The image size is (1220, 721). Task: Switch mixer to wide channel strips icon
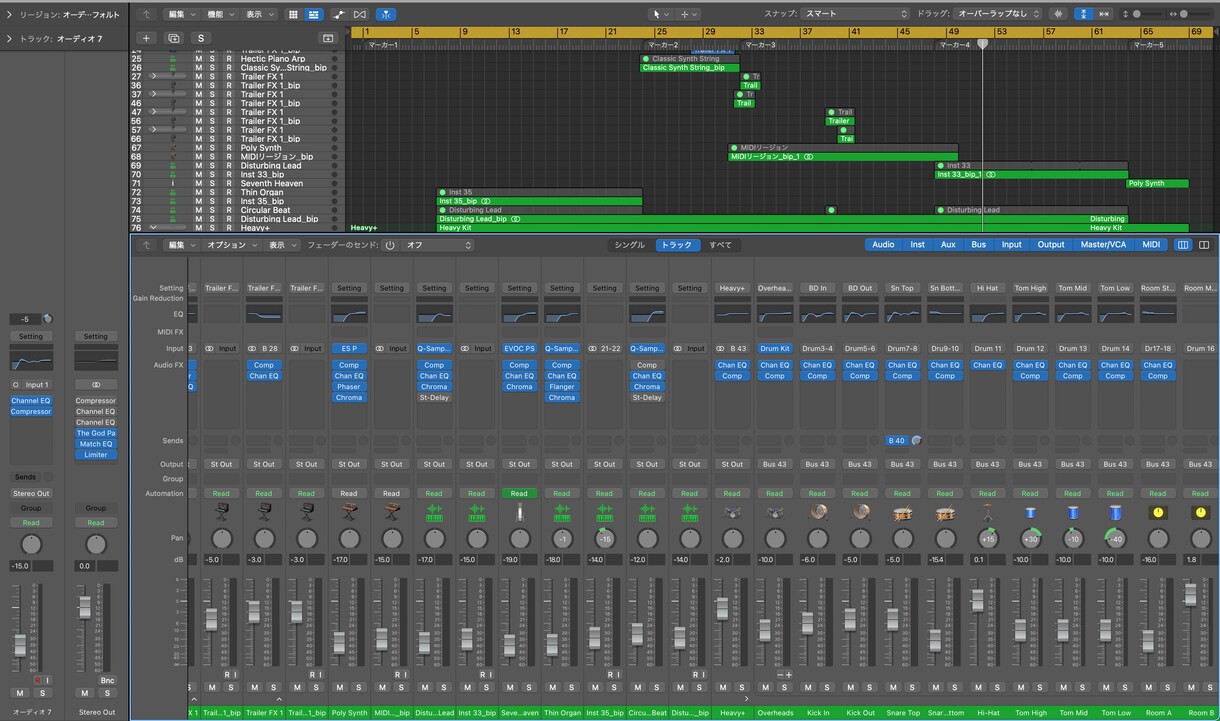1204,244
